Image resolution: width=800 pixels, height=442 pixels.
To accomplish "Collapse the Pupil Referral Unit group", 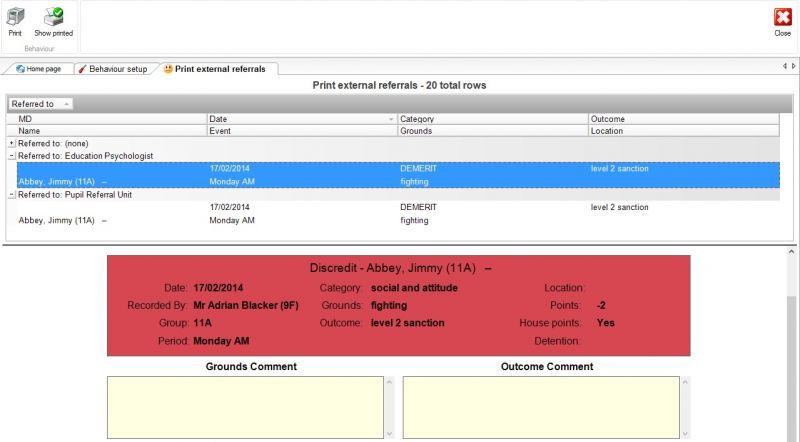I will pyautogui.click(x=12, y=194).
